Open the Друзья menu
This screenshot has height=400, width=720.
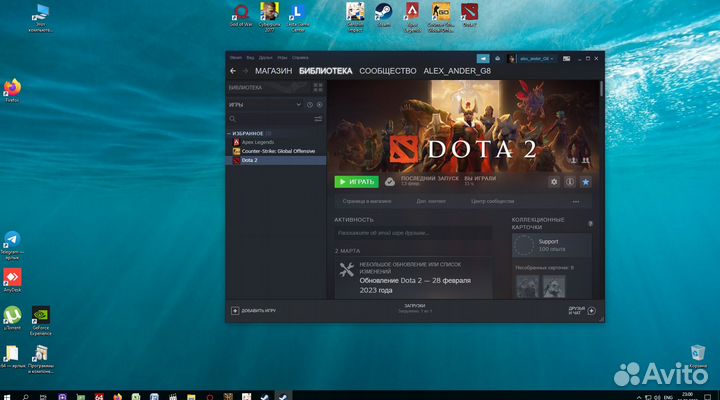(x=265, y=58)
